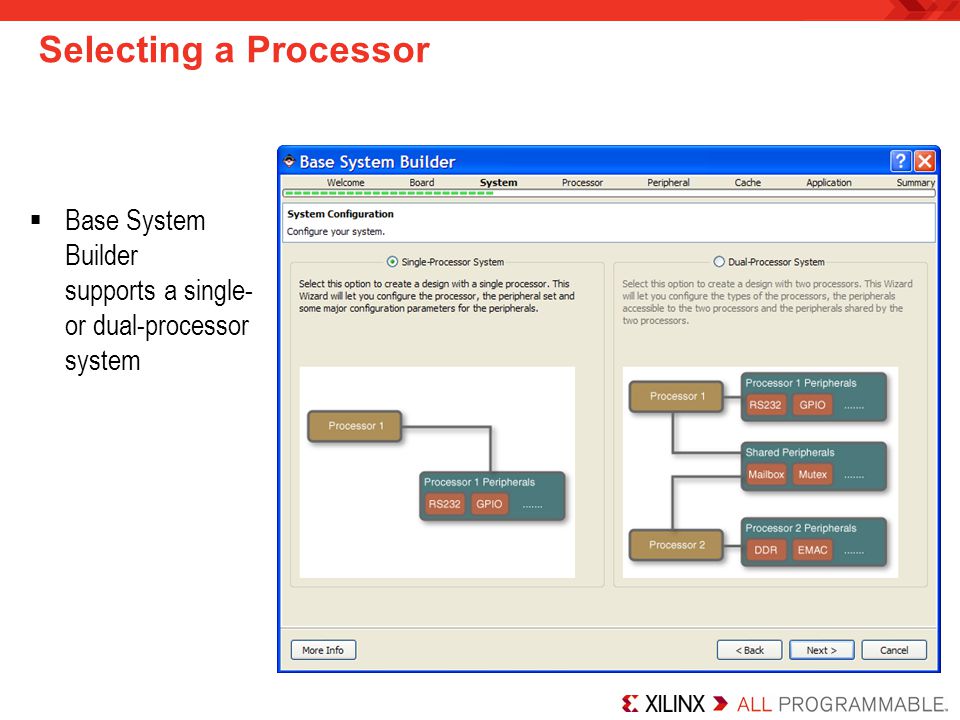Click the Mailbox block in Shared Peripherals
Screen dimensions: 960x720
pos(766,474)
